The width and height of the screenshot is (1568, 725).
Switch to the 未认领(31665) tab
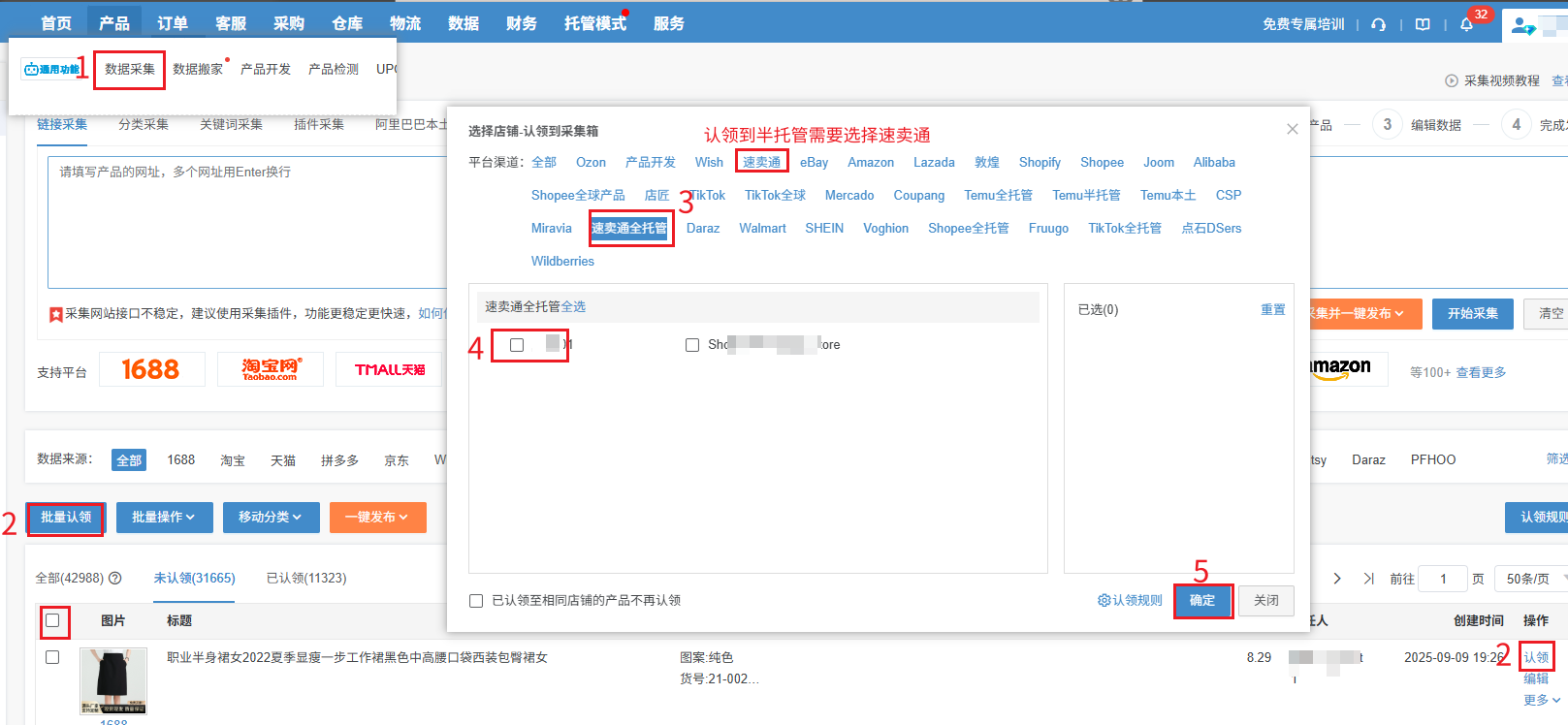[x=195, y=579]
